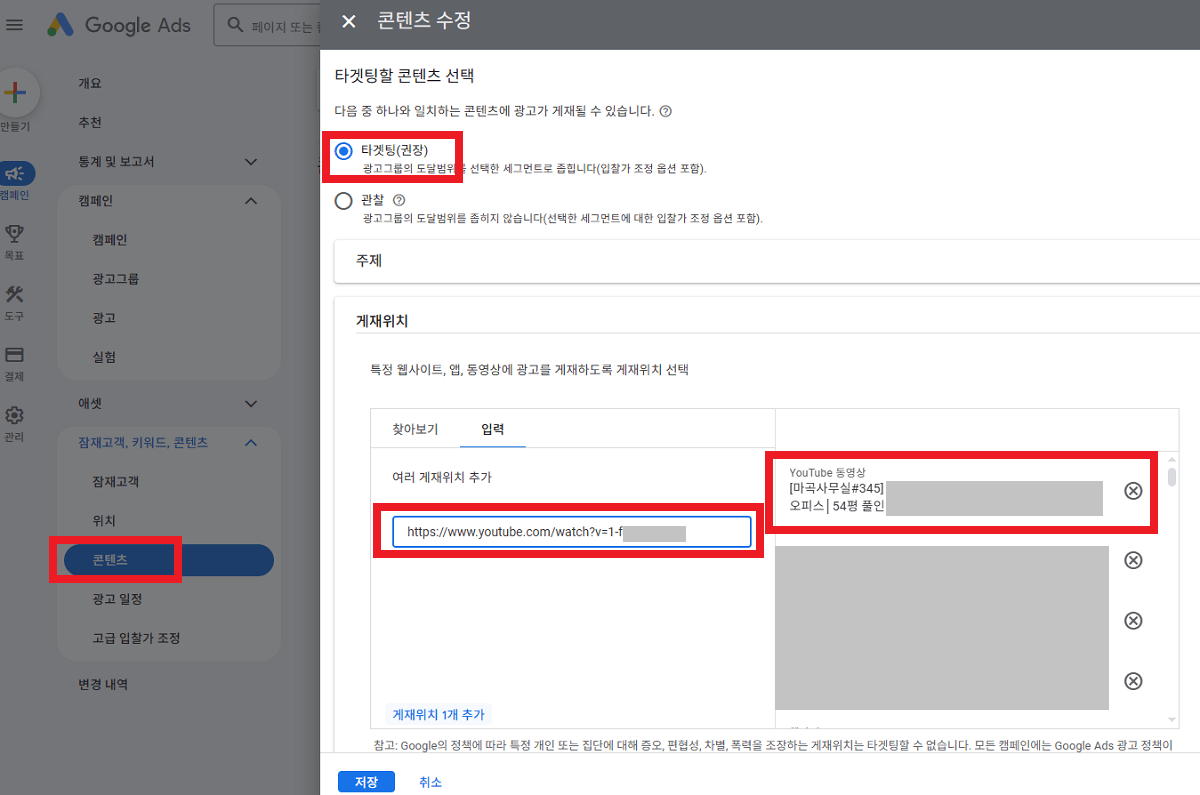1200x795 pixels.
Task: Switch to the 찾아보기 tab
Action: (414, 428)
